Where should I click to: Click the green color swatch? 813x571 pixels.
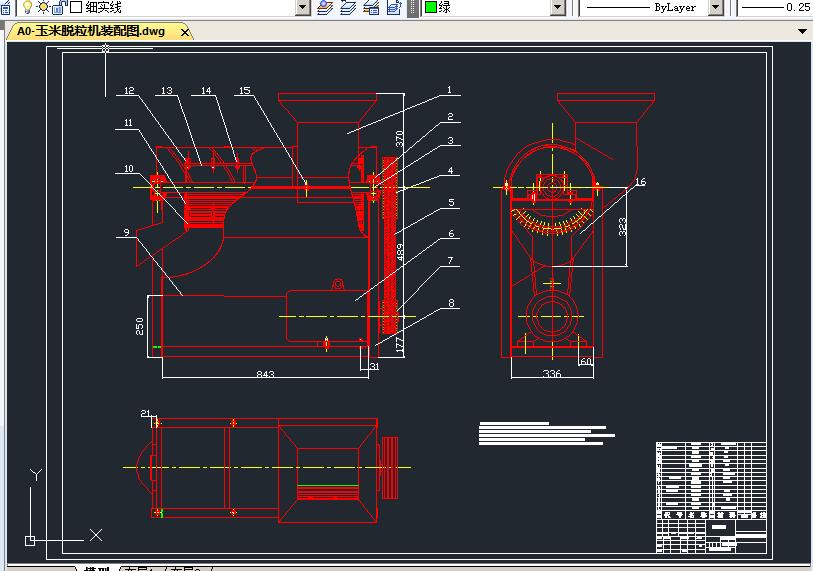point(431,7)
